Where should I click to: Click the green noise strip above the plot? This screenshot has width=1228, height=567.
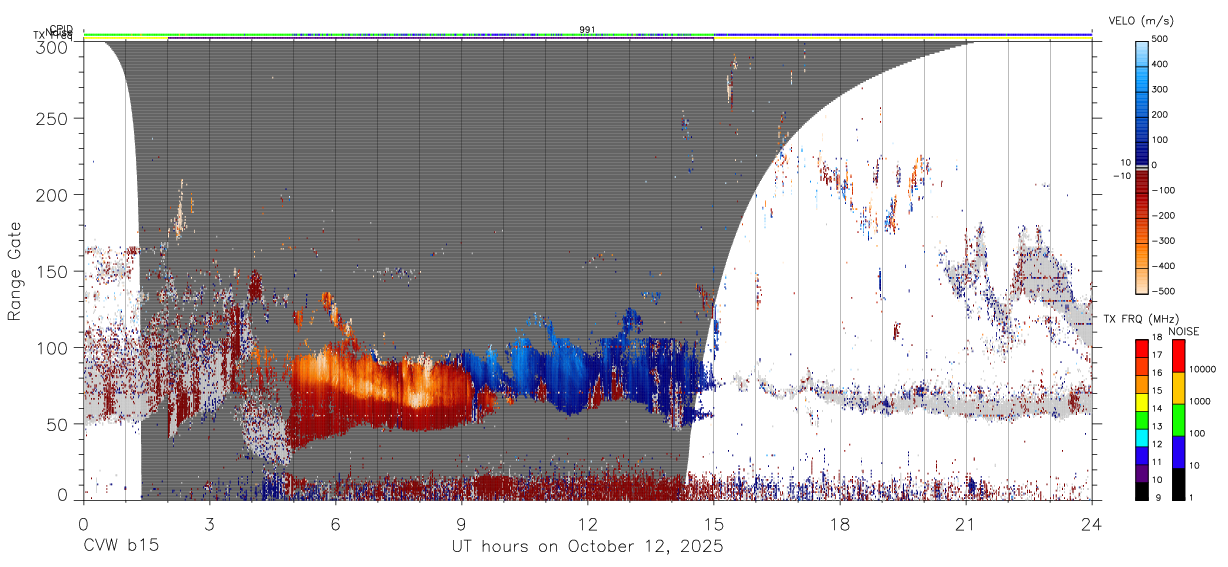click(400, 33)
